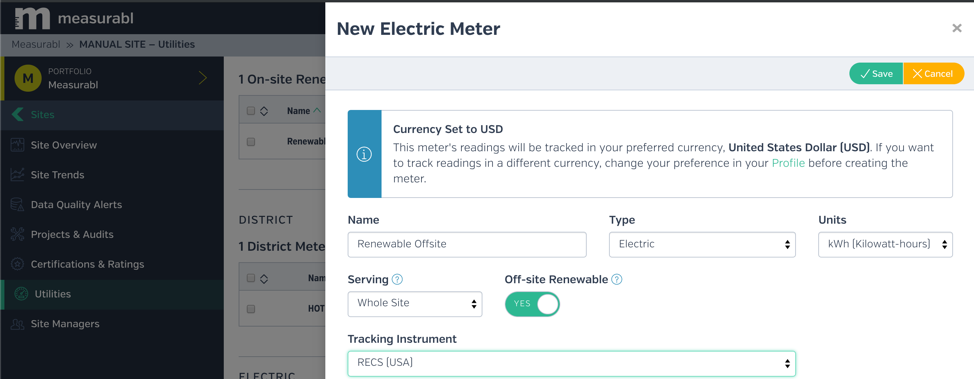Click the Site Trends chart icon
The image size is (974, 379).
[17, 175]
